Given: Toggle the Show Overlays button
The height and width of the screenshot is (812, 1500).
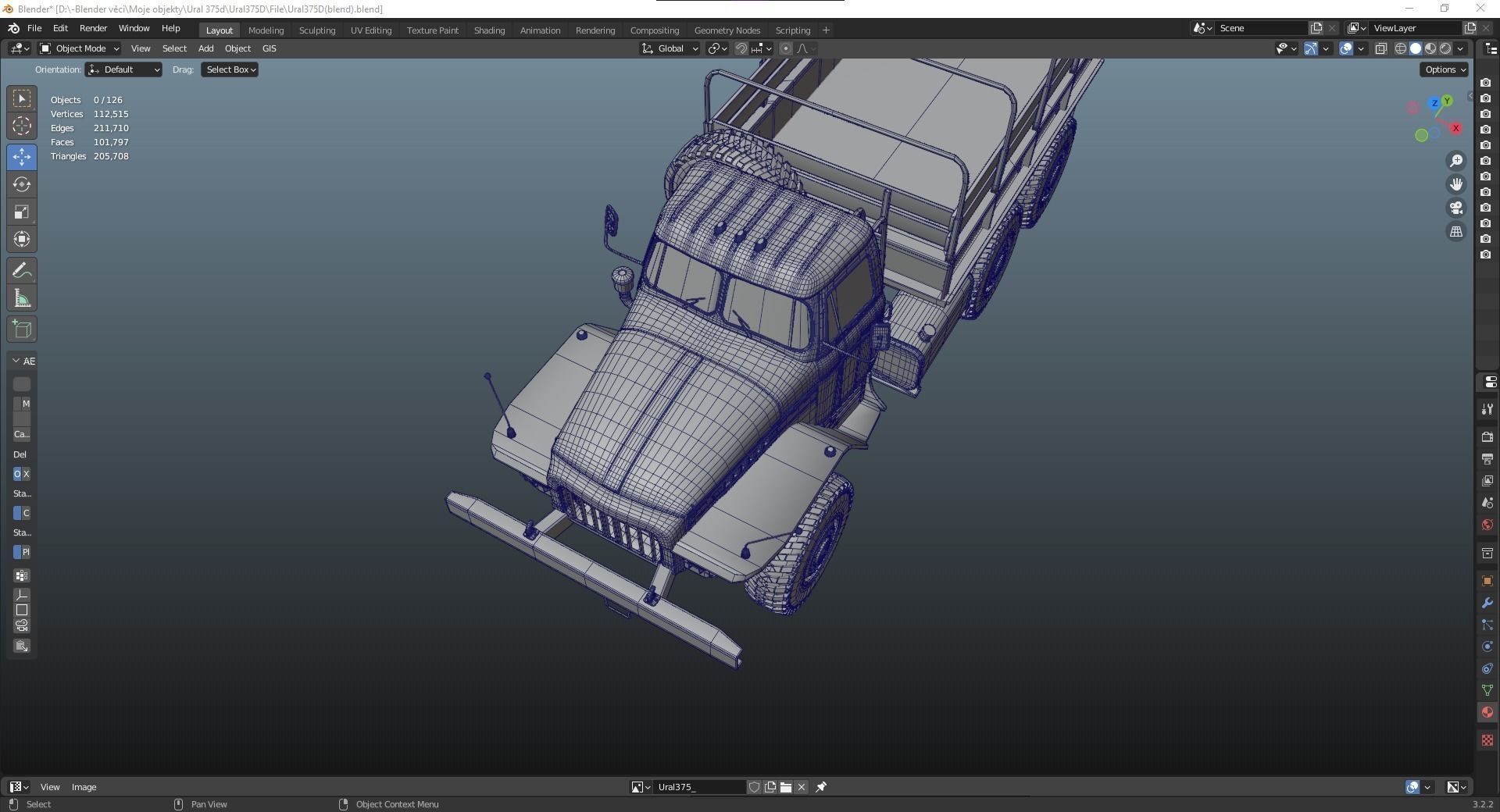Looking at the screenshot, I should (x=1346, y=48).
